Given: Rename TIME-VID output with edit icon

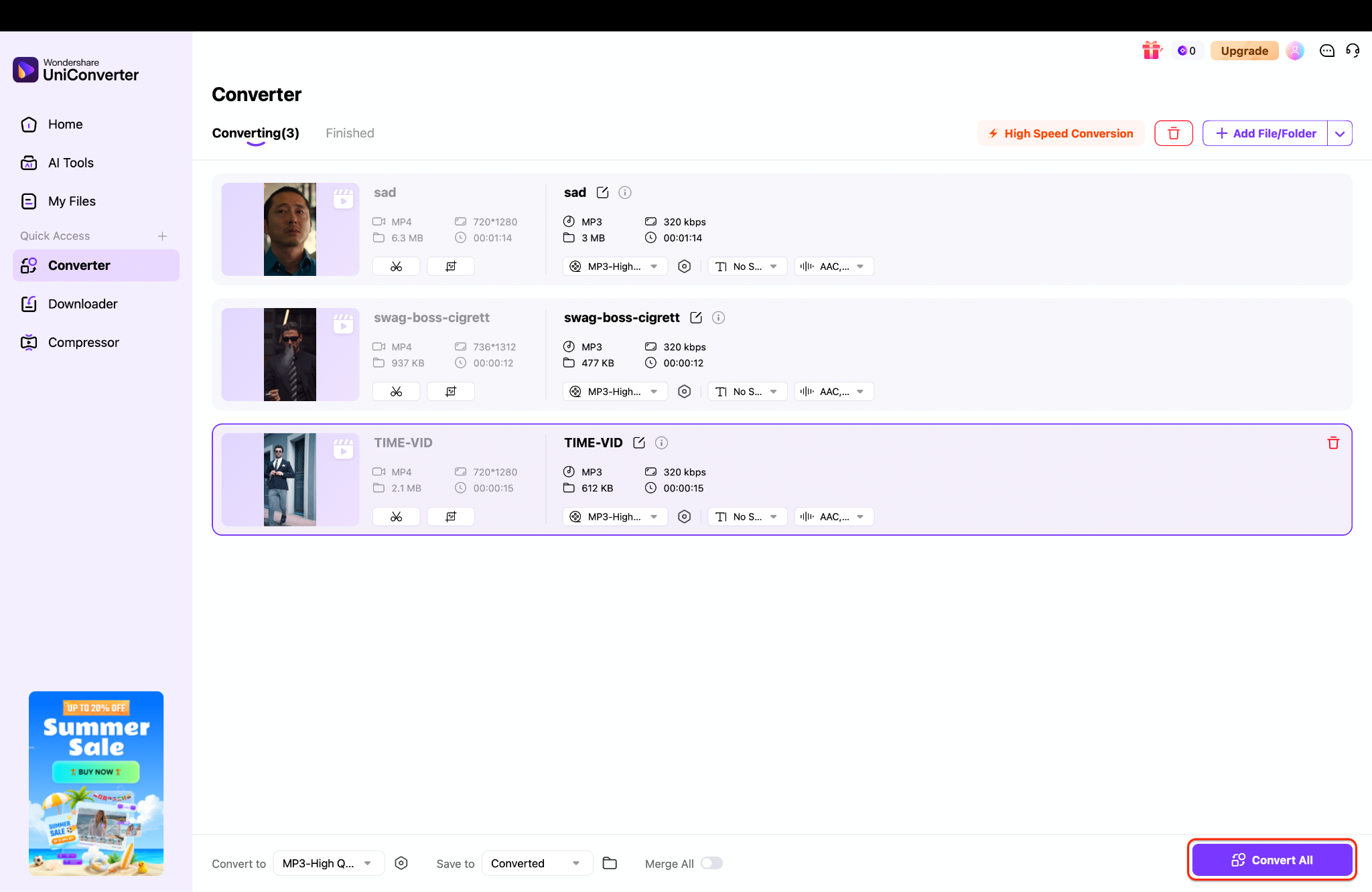Looking at the screenshot, I should pyautogui.click(x=639, y=443).
